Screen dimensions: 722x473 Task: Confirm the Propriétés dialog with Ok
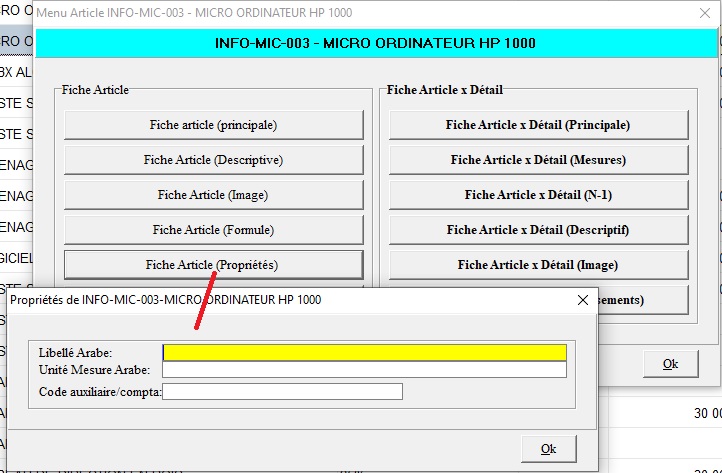coord(548,448)
